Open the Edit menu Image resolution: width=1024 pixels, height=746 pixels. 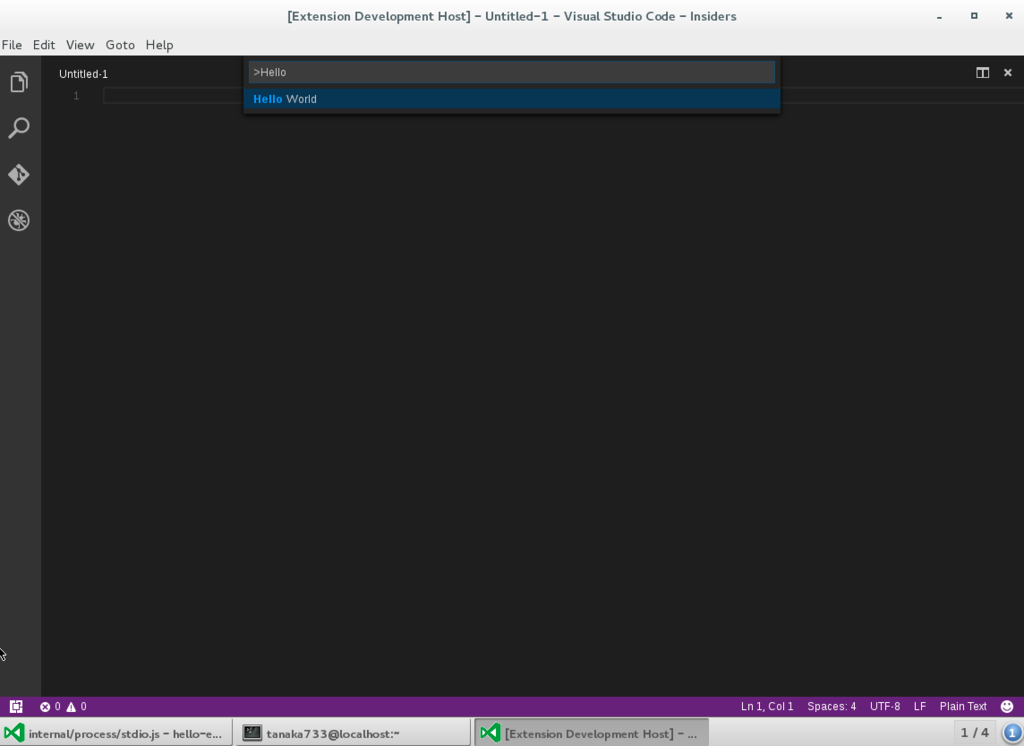coord(44,44)
